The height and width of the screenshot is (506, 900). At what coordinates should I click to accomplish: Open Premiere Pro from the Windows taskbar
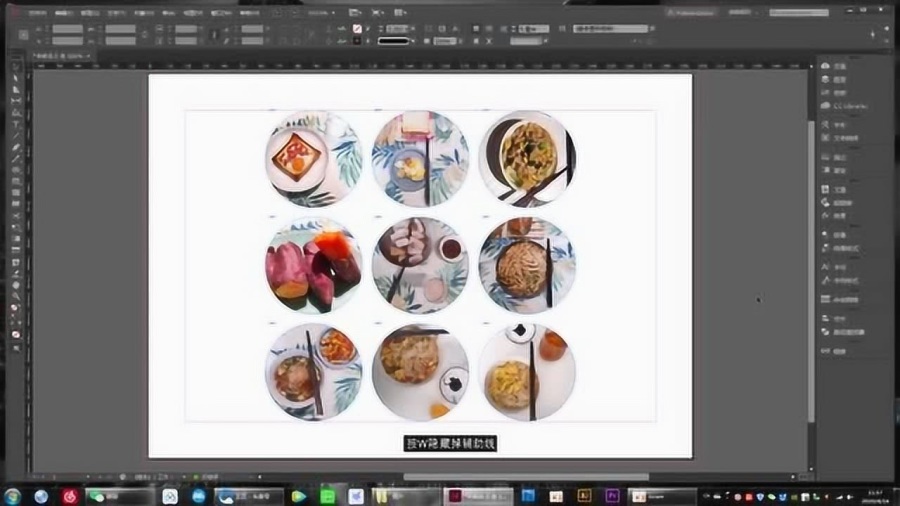612,496
